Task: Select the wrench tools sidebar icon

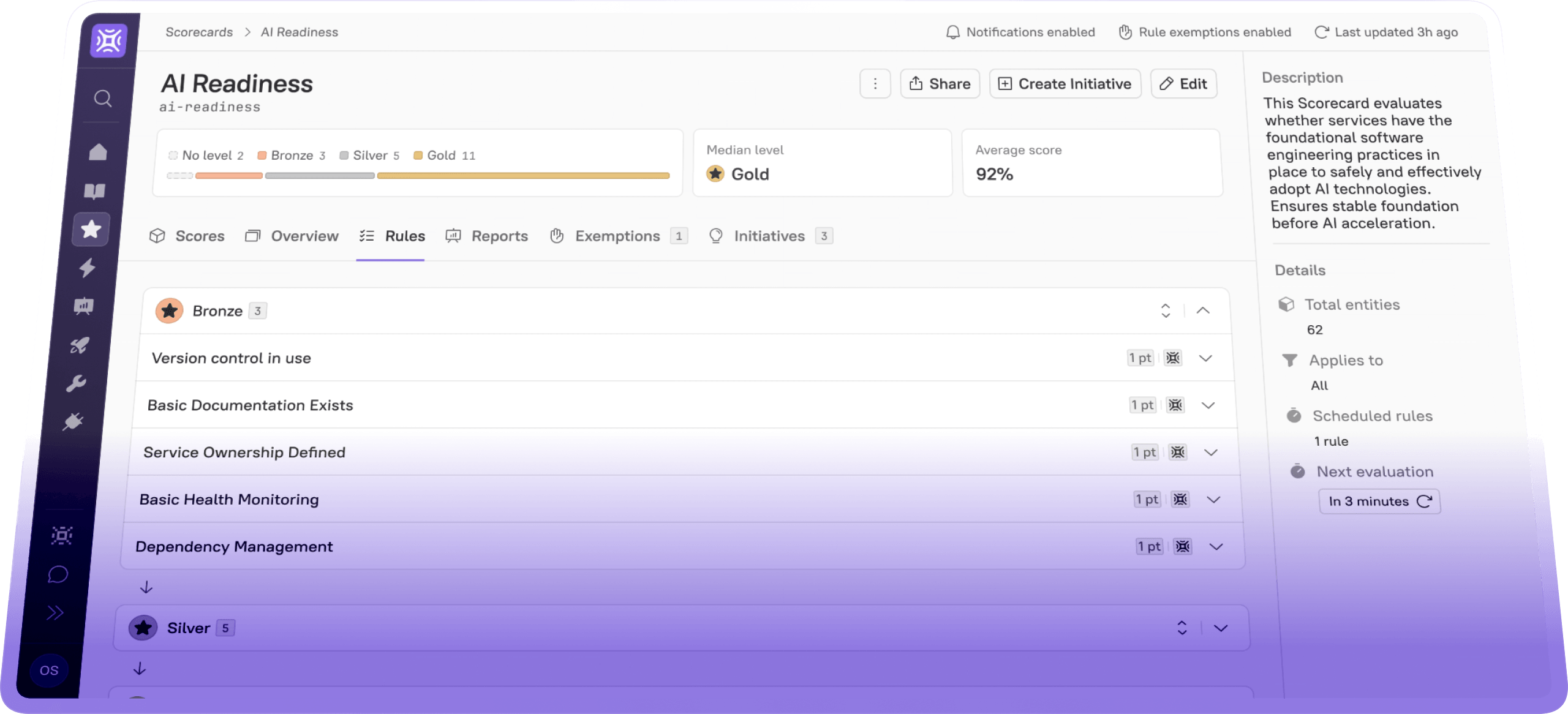Action: (76, 383)
